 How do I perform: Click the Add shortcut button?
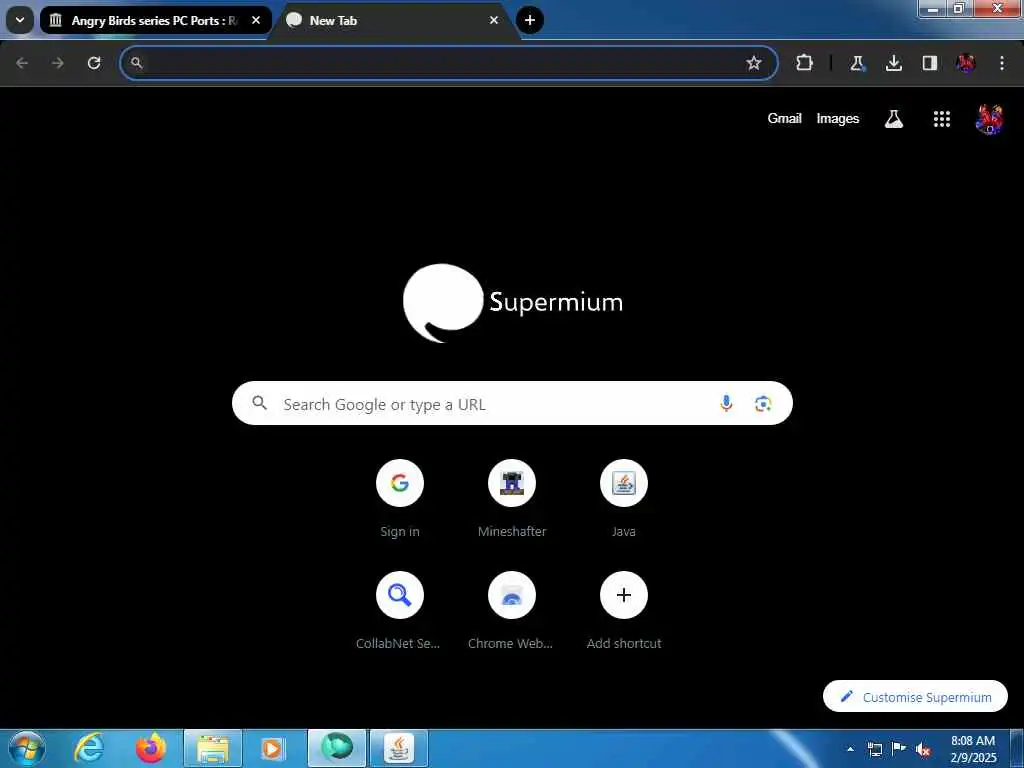click(x=624, y=611)
